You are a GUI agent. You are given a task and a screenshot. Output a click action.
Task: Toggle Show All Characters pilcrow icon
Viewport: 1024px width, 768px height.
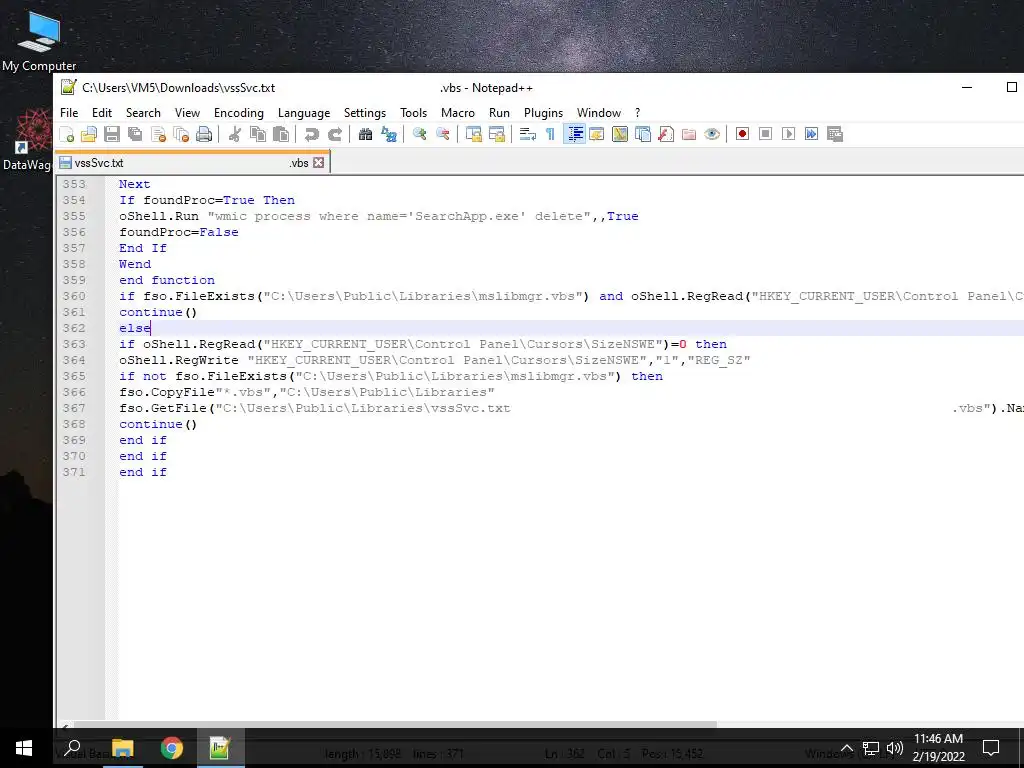click(550, 135)
